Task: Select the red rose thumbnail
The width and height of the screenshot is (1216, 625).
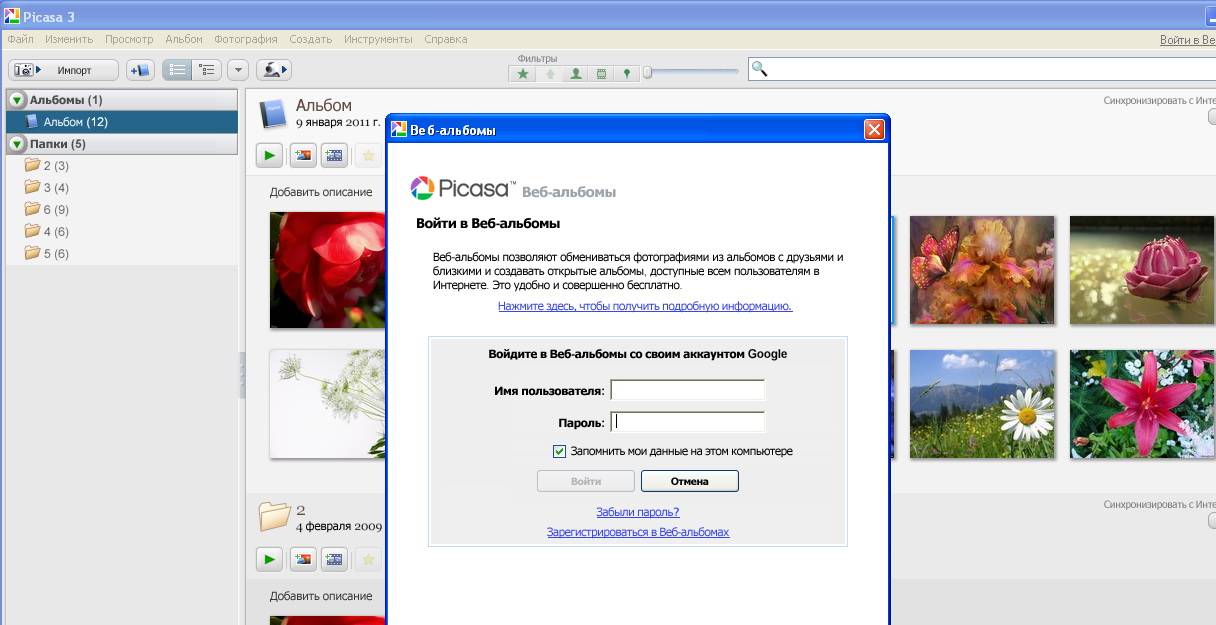Action: coord(328,270)
